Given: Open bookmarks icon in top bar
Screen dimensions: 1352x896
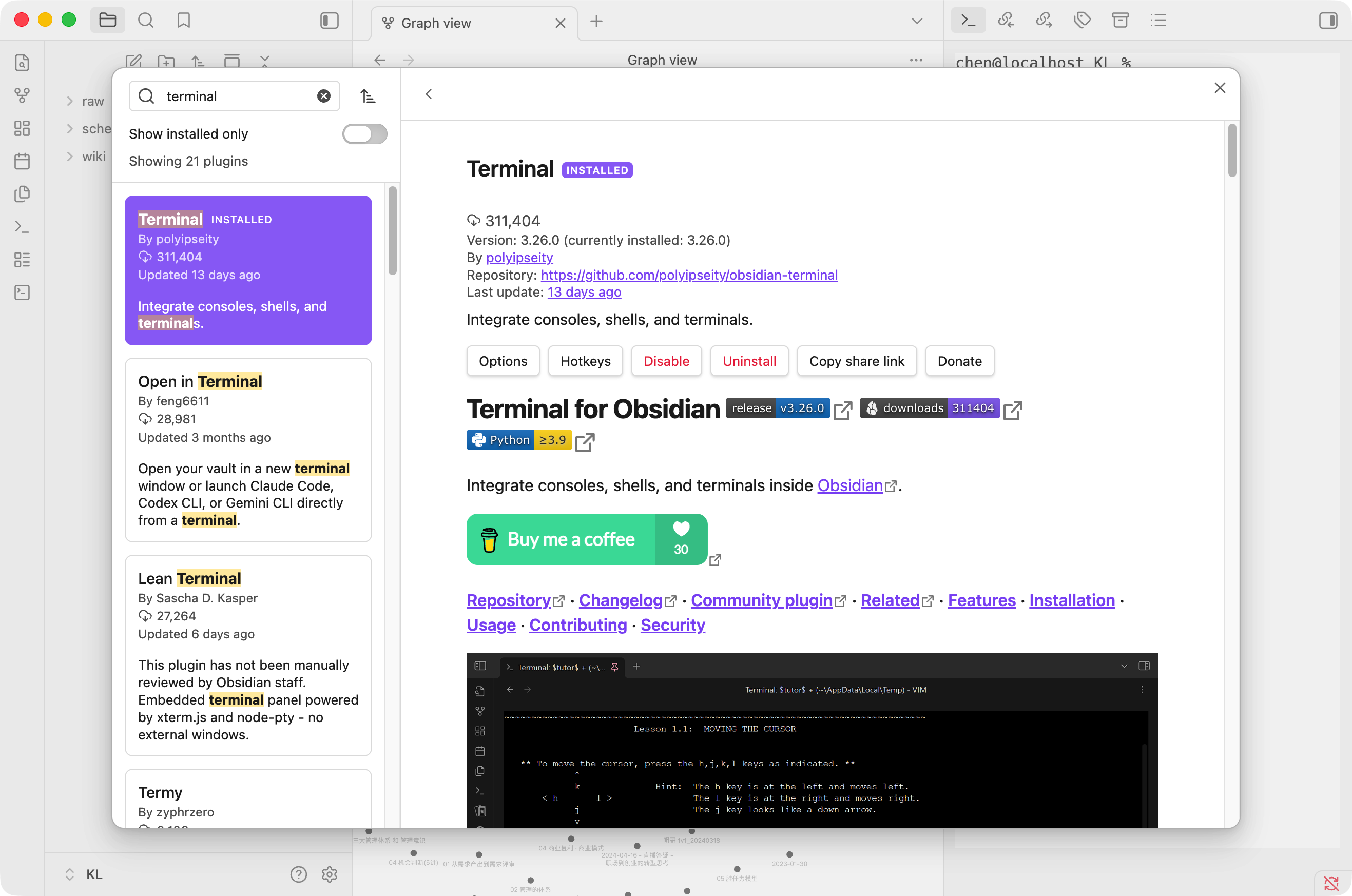Looking at the screenshot, I should pyautogui.click(x=183, y=21).
